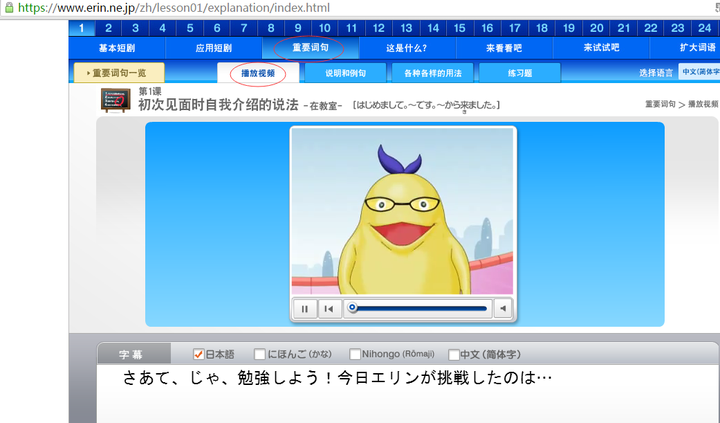Viewport: 720px width, 423px height.
Task: Open the 扩大词语 menu section
Action: (x=685, y=48)
